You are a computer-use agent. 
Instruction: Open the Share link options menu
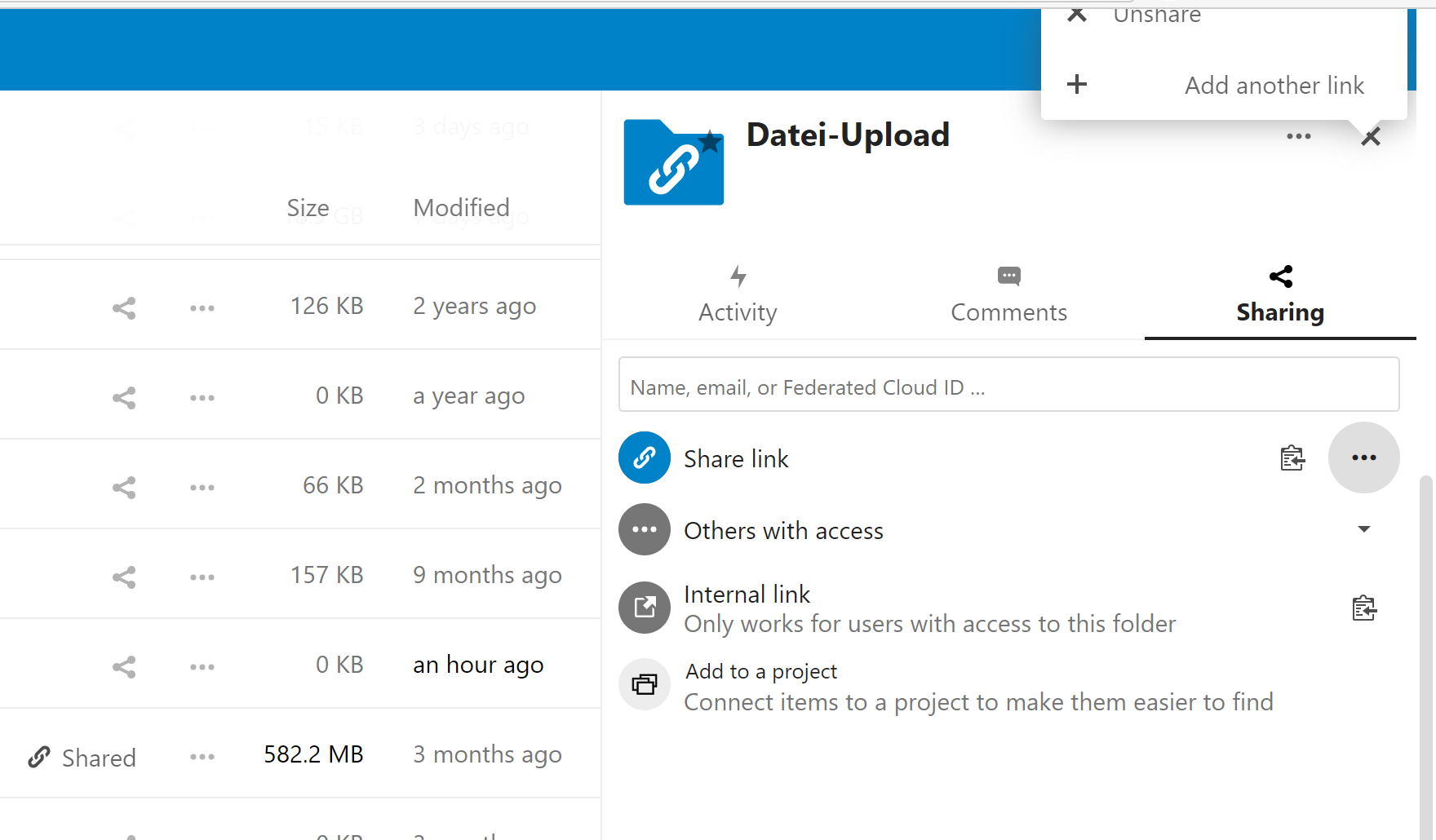(x=1364, y=458)
